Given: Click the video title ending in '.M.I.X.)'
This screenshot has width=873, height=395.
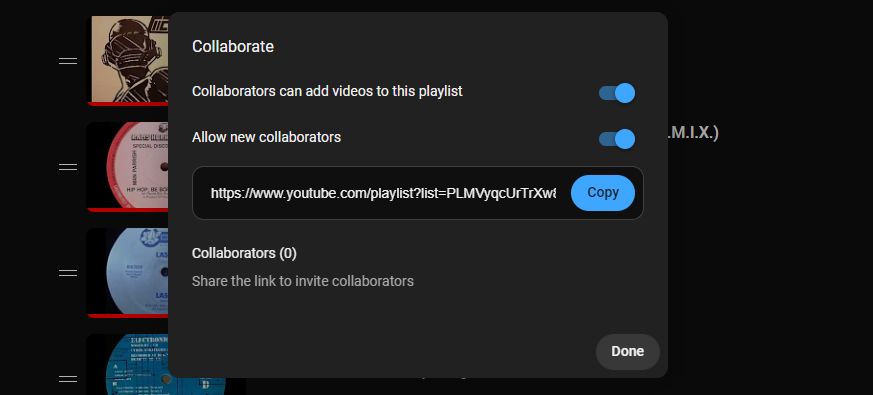Looking at the screenshot, I should (x=694, y=133).
